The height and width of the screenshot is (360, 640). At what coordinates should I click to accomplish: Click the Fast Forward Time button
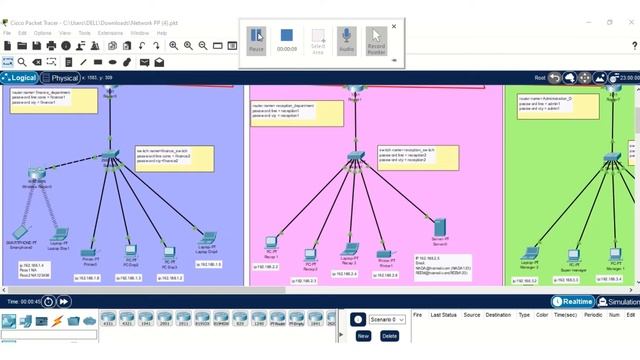coord(64,302)
